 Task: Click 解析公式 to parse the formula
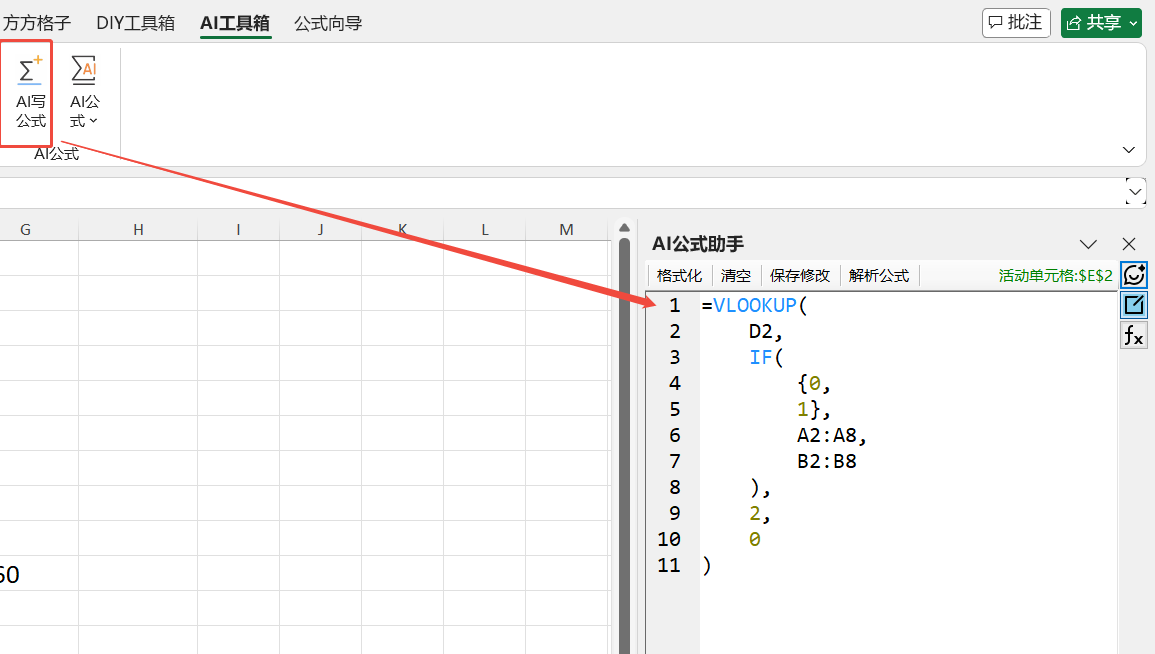coord(879,275)
